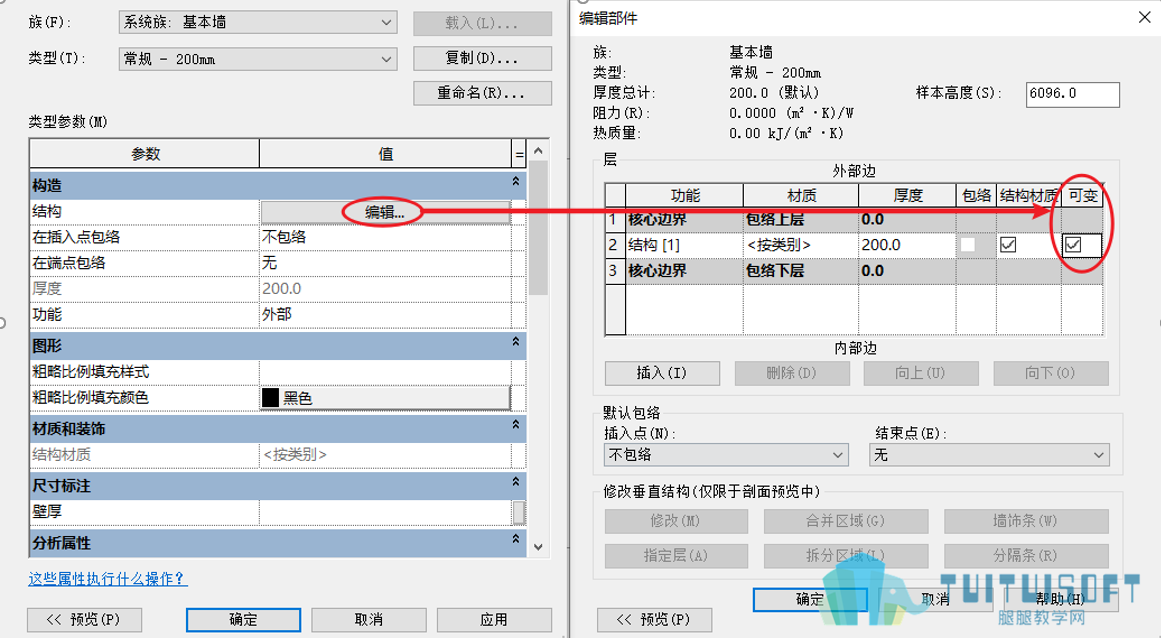Collapse the 分析属性 section
Image resolution: width=1161 pixels, height=638 pixels.
click(516, 539)
